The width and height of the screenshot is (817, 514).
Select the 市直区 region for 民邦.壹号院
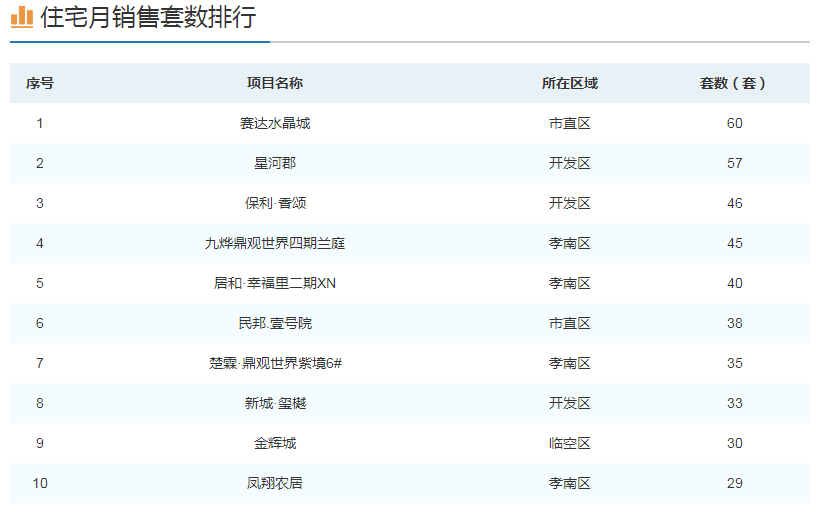(569, 323)
